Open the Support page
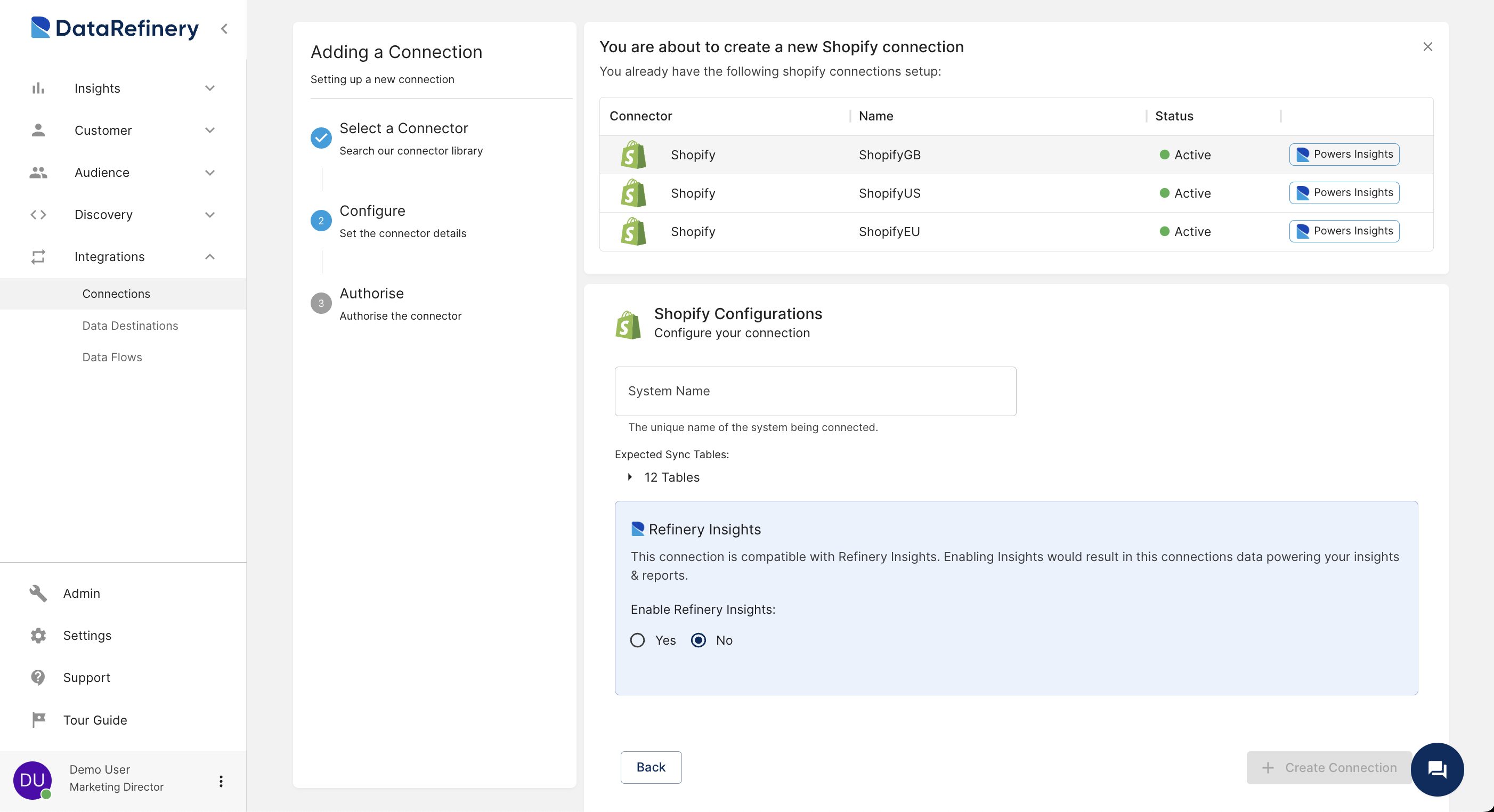This screenshot has height=812, width=1494. [86, 677]
